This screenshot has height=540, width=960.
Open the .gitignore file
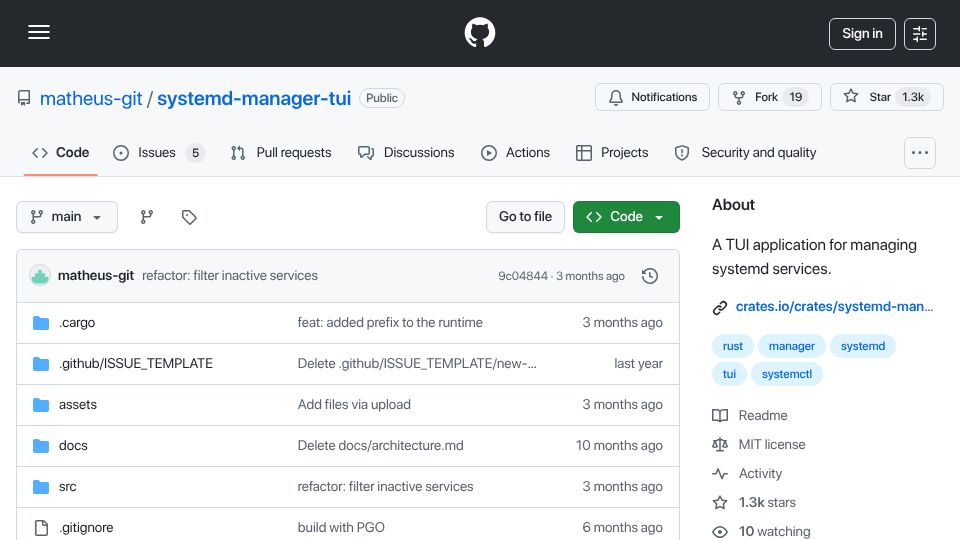[x=86, y=528]
